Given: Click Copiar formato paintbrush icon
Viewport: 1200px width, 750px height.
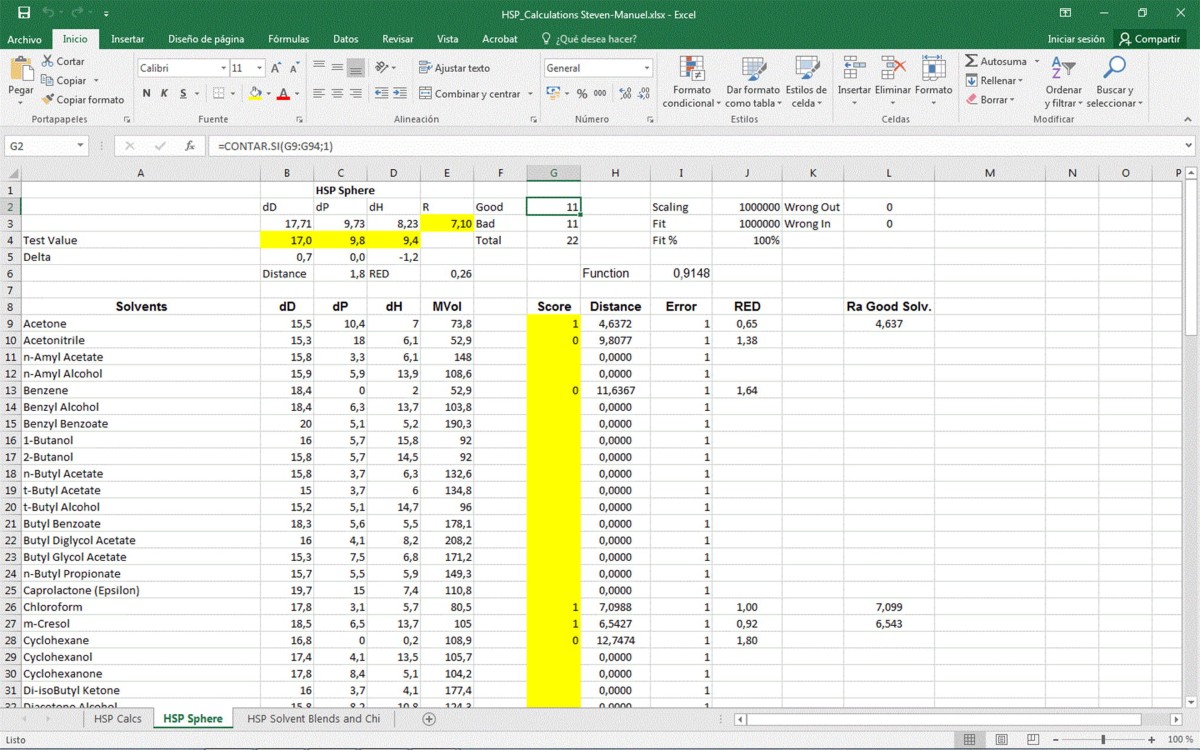Looking at the screenshot, I should [x=48, y=99].
